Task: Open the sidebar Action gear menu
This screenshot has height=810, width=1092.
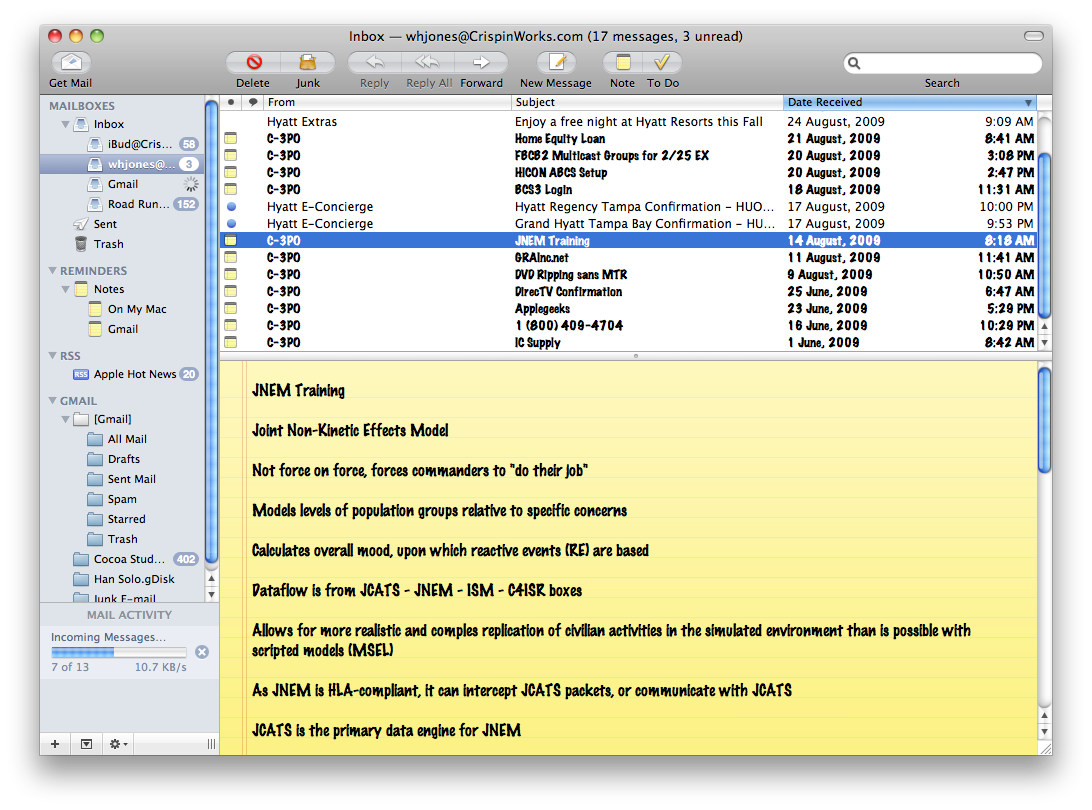Action: 118,744
